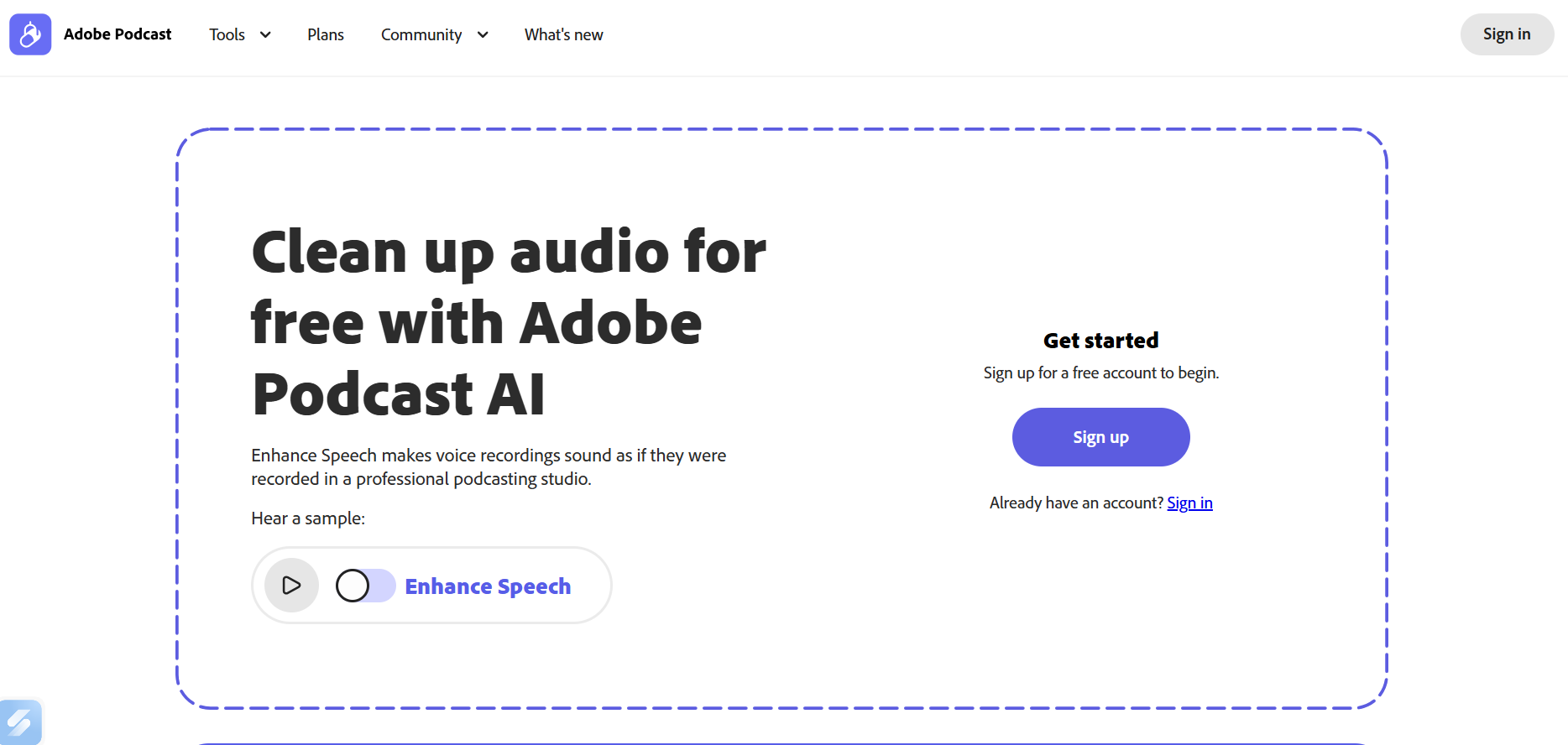Screen dimensions: 1568x745
Task: Toggle the Enhance Speech switch
Action: [x=365, y=586]
